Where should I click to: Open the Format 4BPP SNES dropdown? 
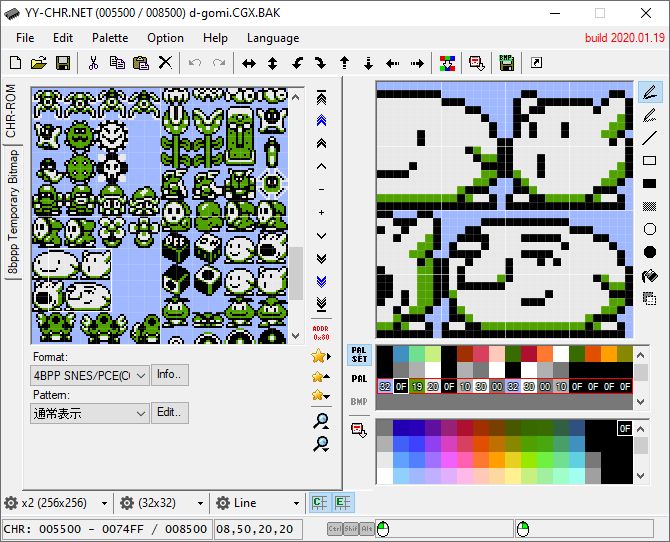pos(90,376)
